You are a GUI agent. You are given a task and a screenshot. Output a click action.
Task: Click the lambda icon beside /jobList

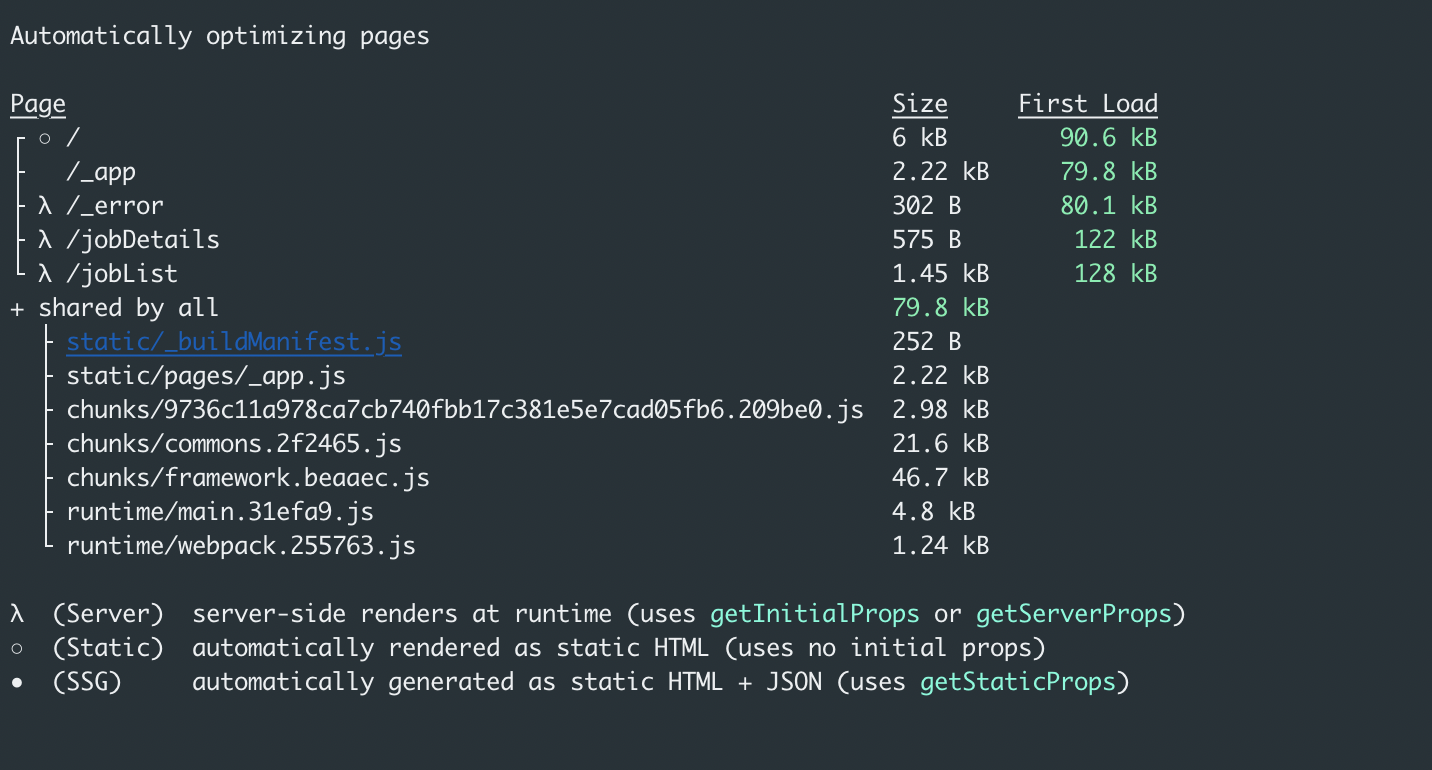pyautogui.click(x=44, y=273)
